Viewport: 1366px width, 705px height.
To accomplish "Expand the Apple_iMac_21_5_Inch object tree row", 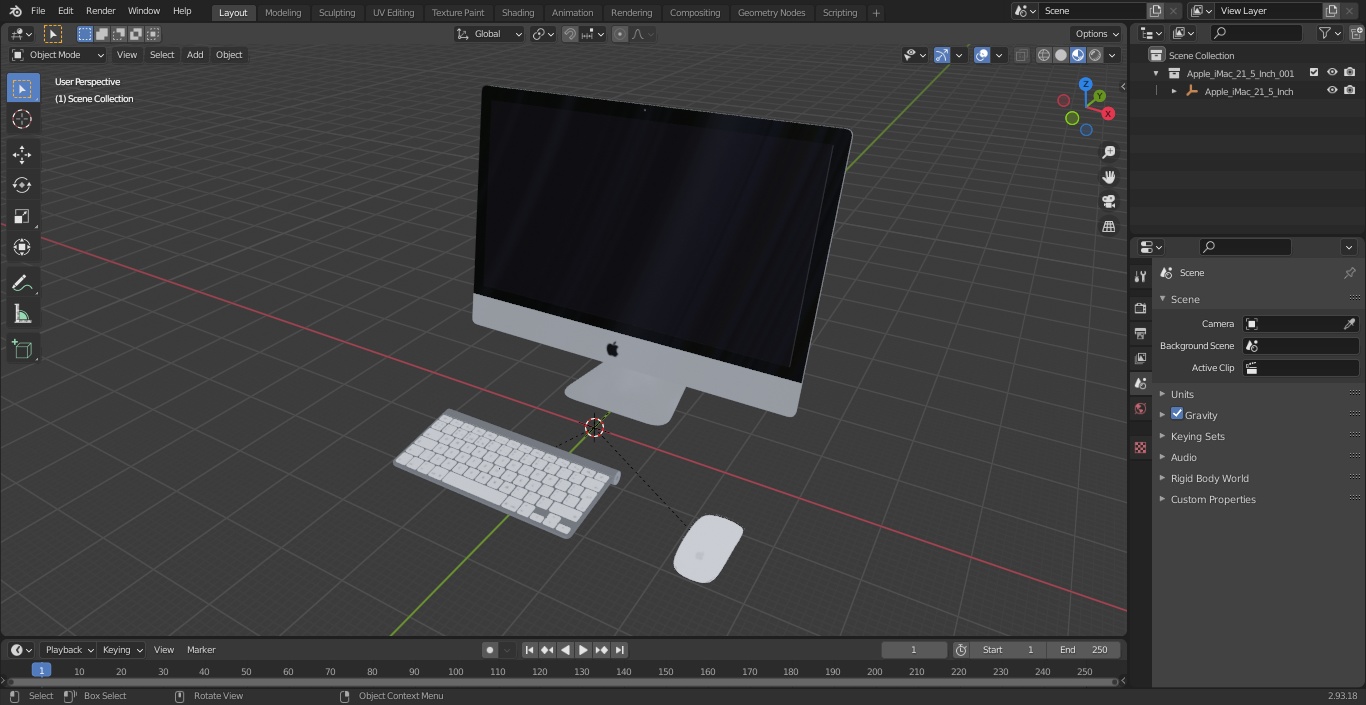I will [1174, 91].
